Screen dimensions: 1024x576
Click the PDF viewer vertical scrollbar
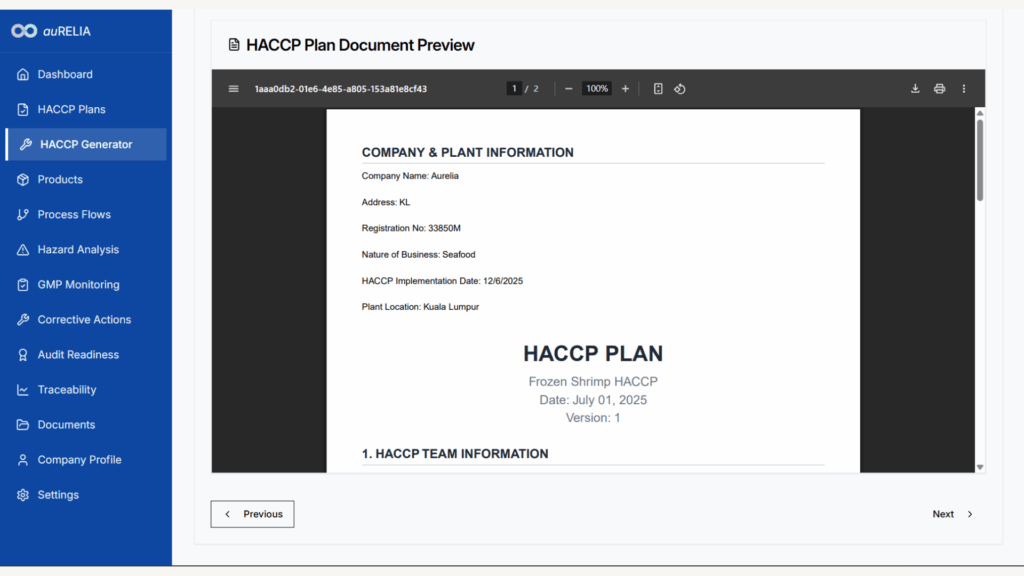click(980, 160)
